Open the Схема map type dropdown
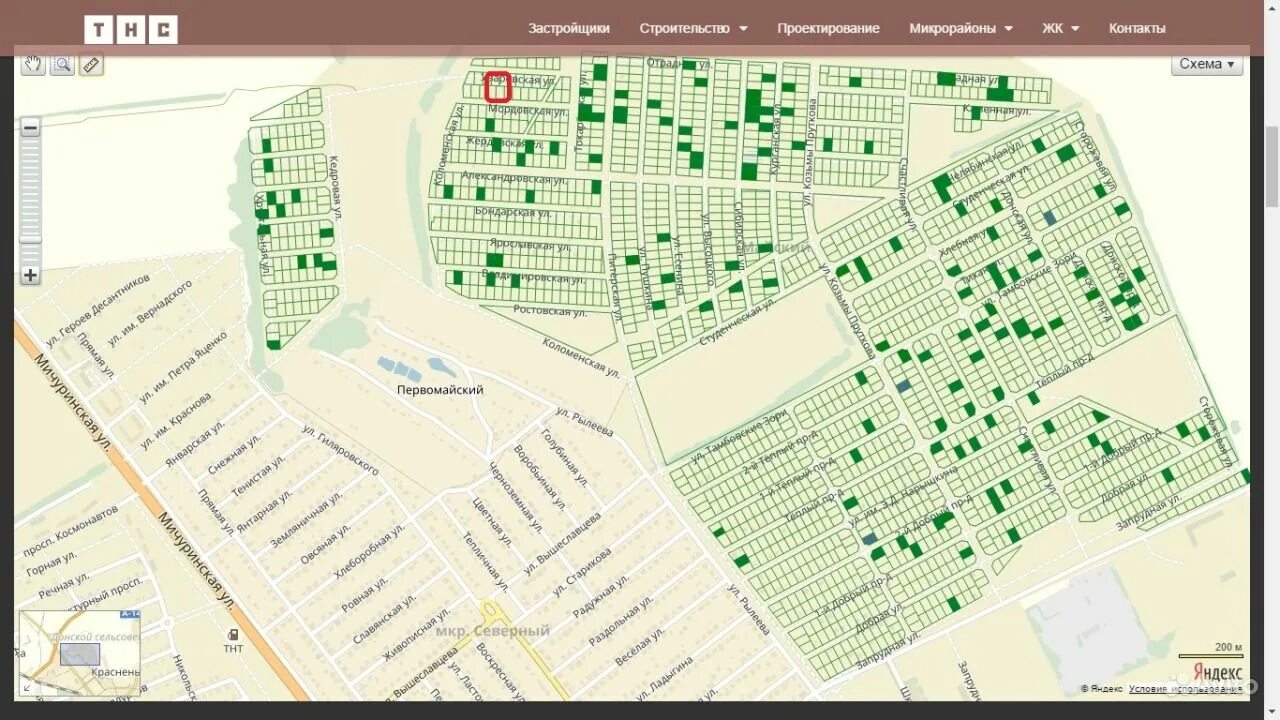The height and width of the screenshot is (720, 1280). 1207,64
